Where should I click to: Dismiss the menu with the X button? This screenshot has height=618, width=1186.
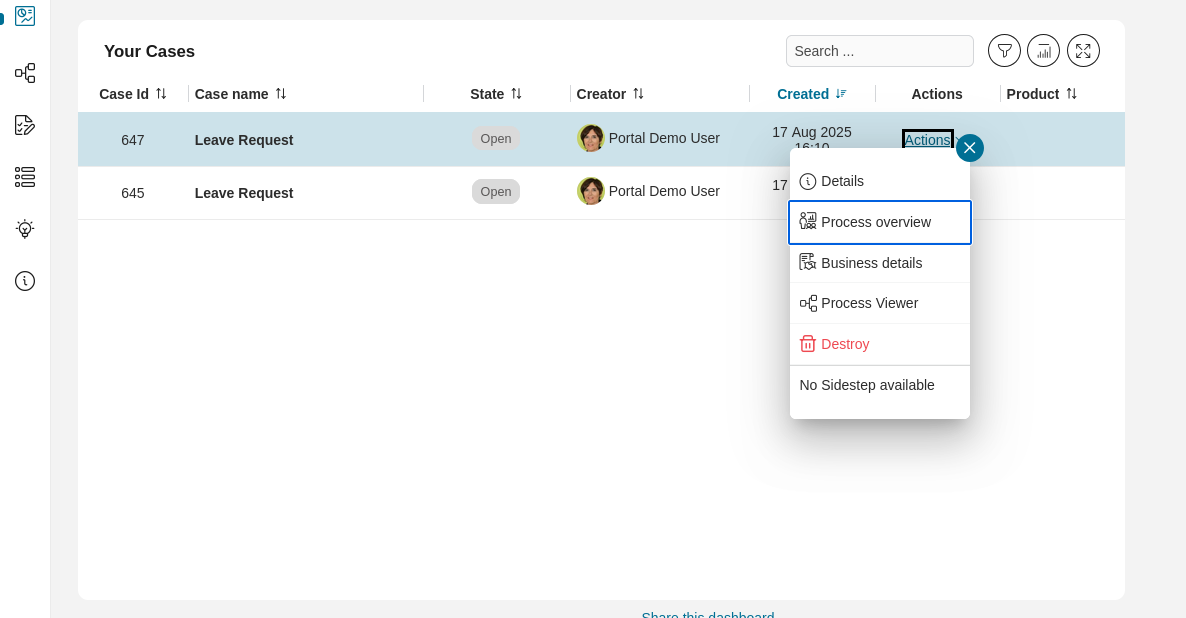969,147
